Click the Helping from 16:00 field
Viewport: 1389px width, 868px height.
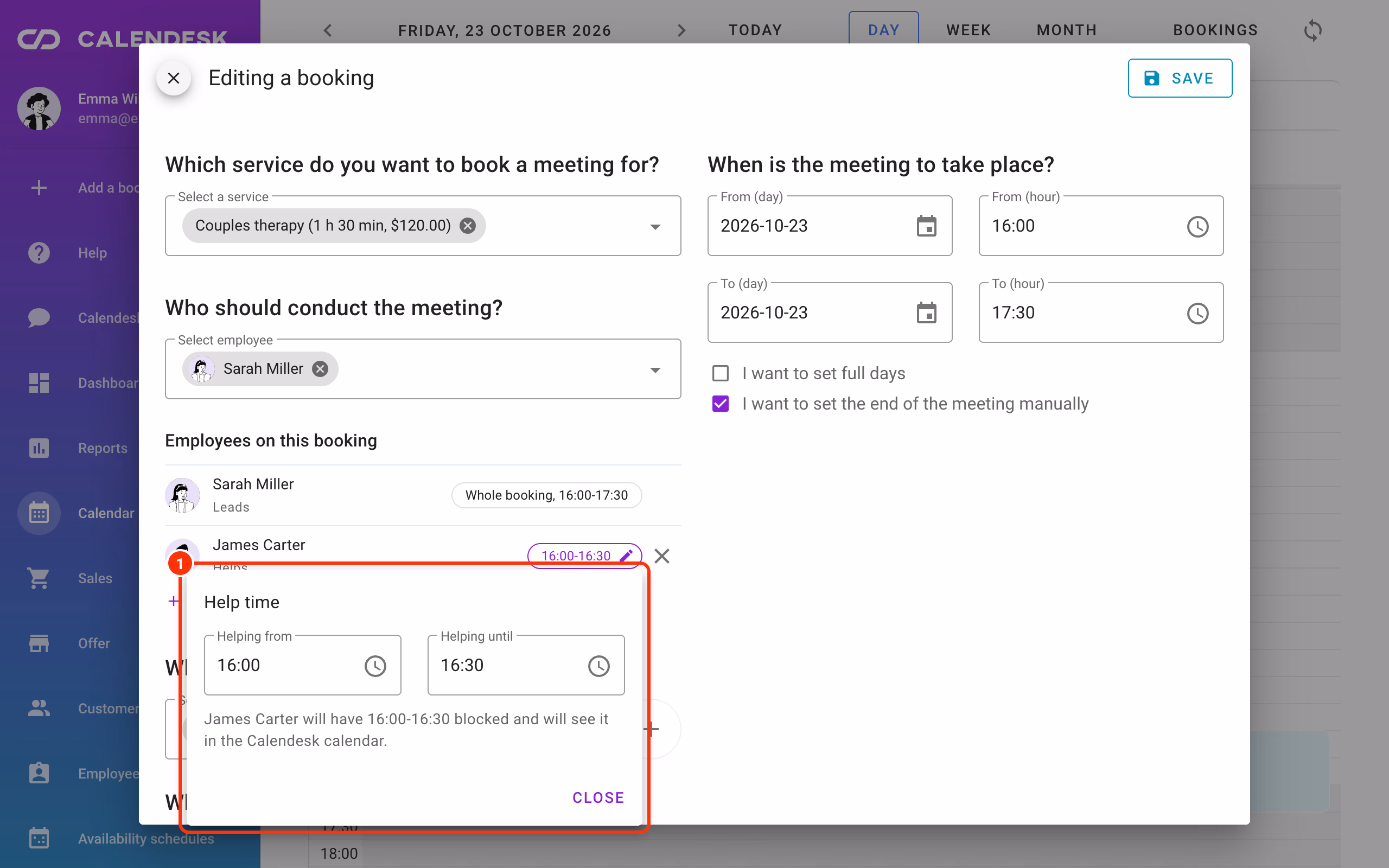click(x=302, y=665)
